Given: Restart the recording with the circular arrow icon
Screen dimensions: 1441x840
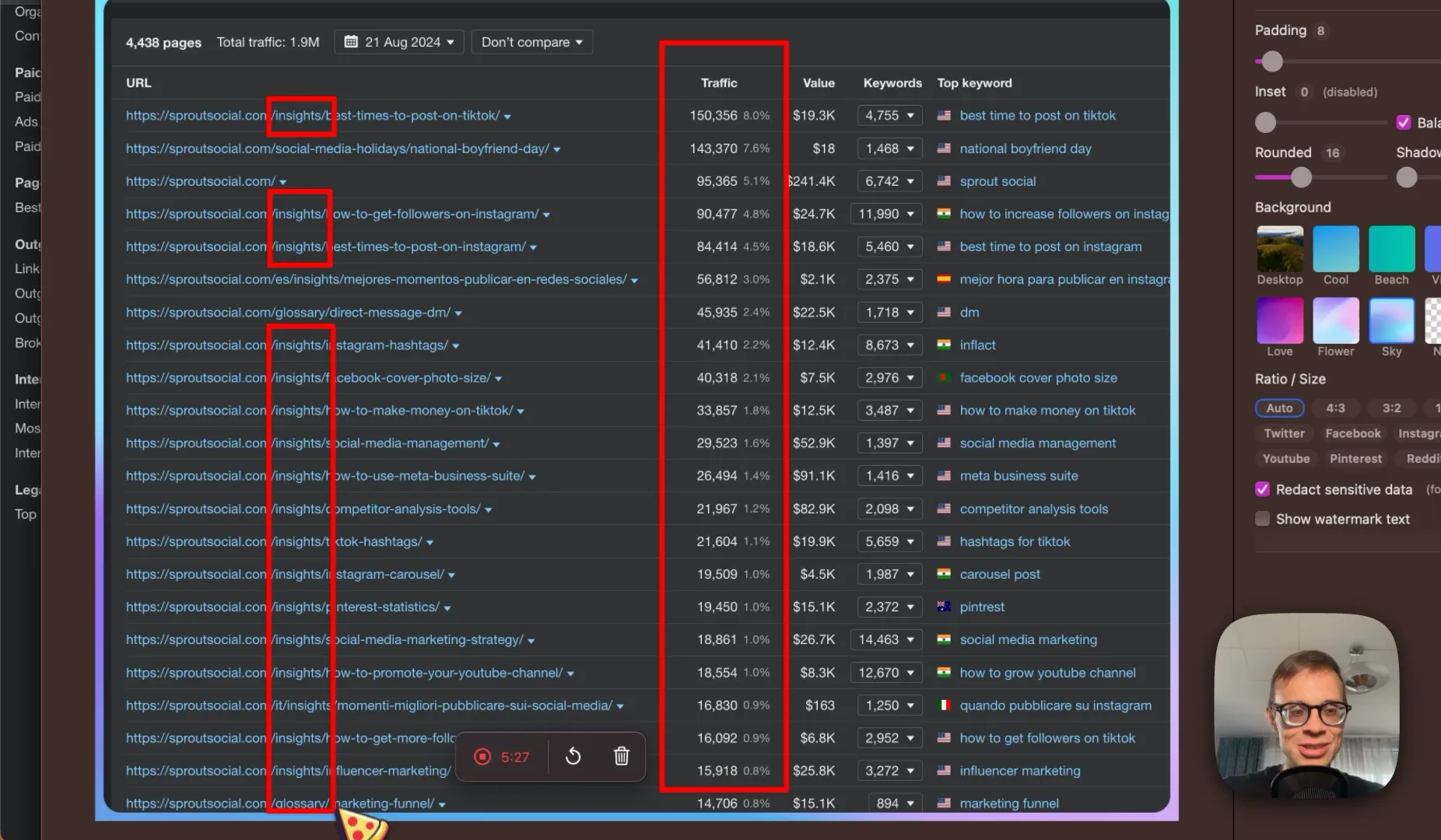Looking at the screenshot, I should click(x=573, y=757).
